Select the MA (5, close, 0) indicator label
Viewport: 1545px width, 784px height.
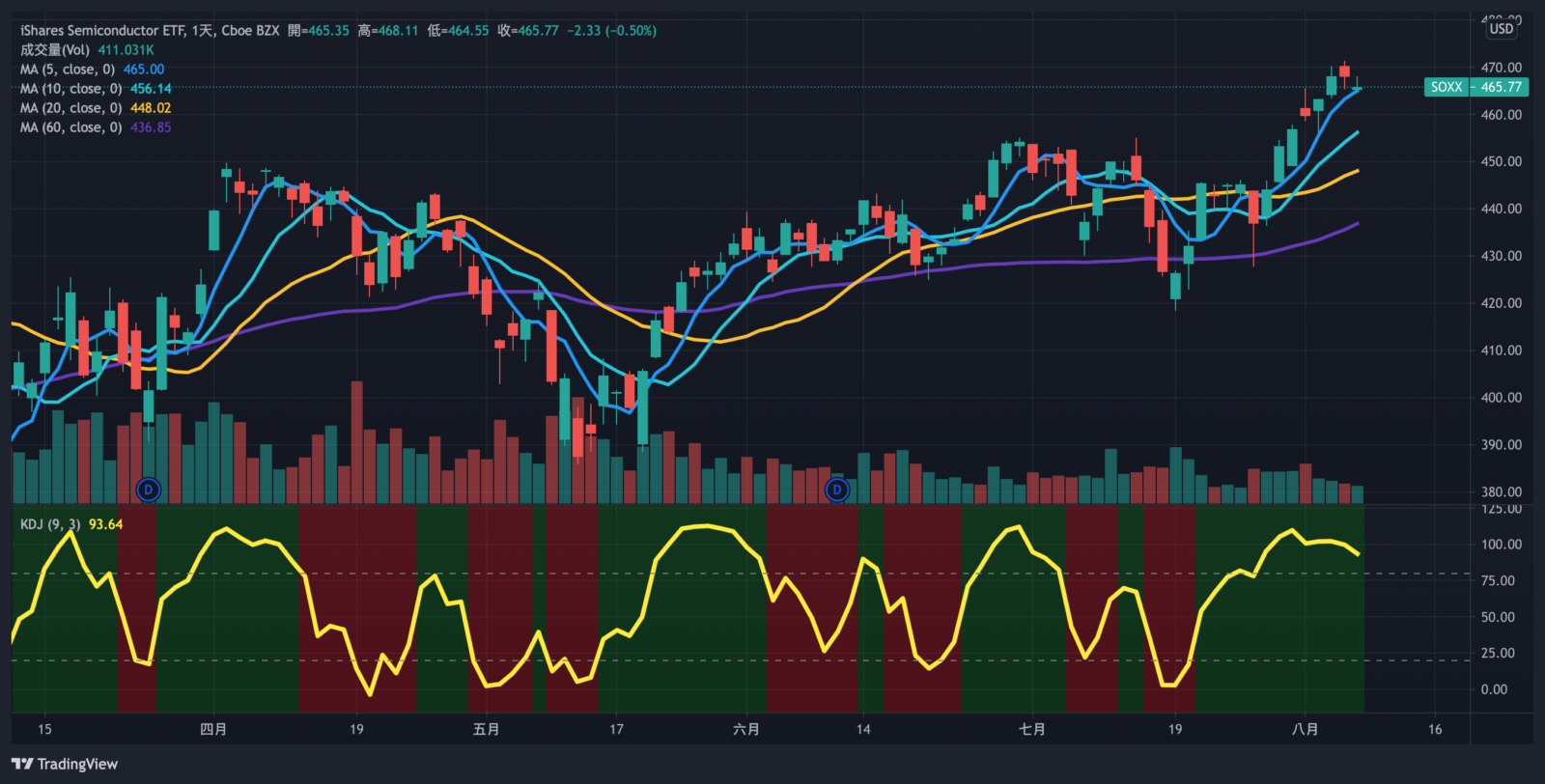point(68,70)
